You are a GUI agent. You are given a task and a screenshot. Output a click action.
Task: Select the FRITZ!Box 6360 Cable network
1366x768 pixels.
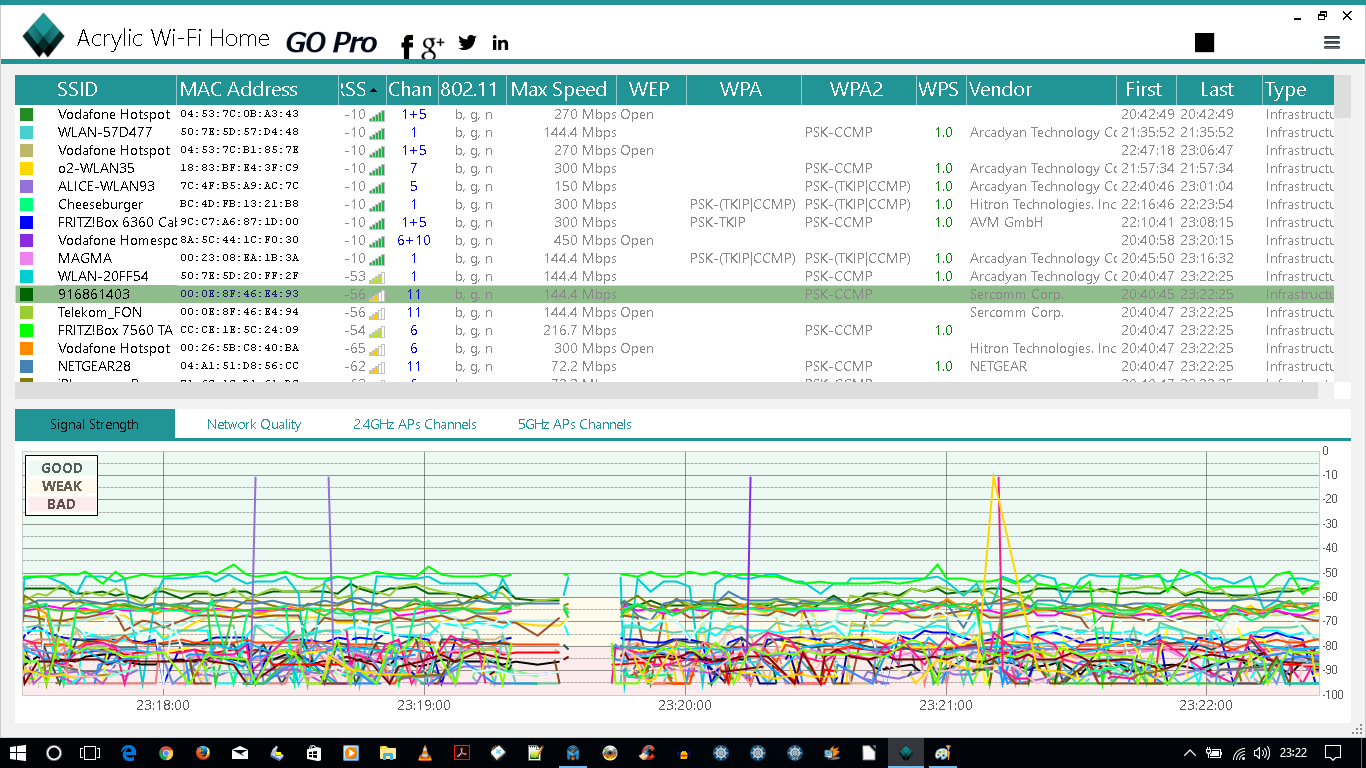(675, 222)
